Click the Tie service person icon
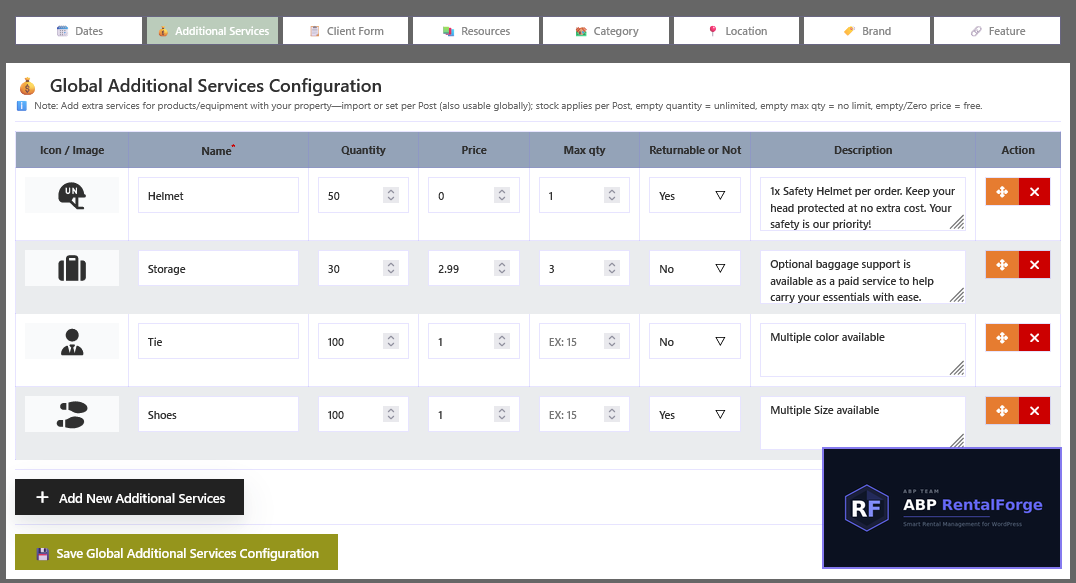Image resolution: width=1076 pixels, height=583 pixels. pyautogui.click(x=71, y=342)
